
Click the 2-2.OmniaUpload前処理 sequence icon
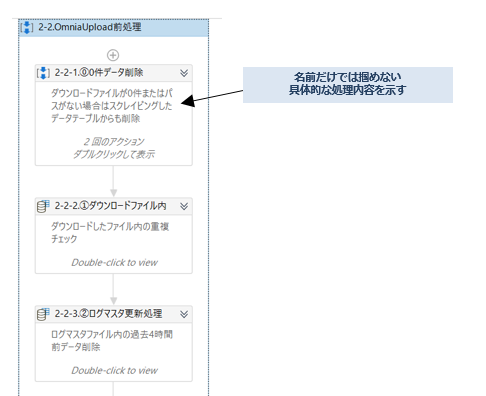click(x=27, y=27)
